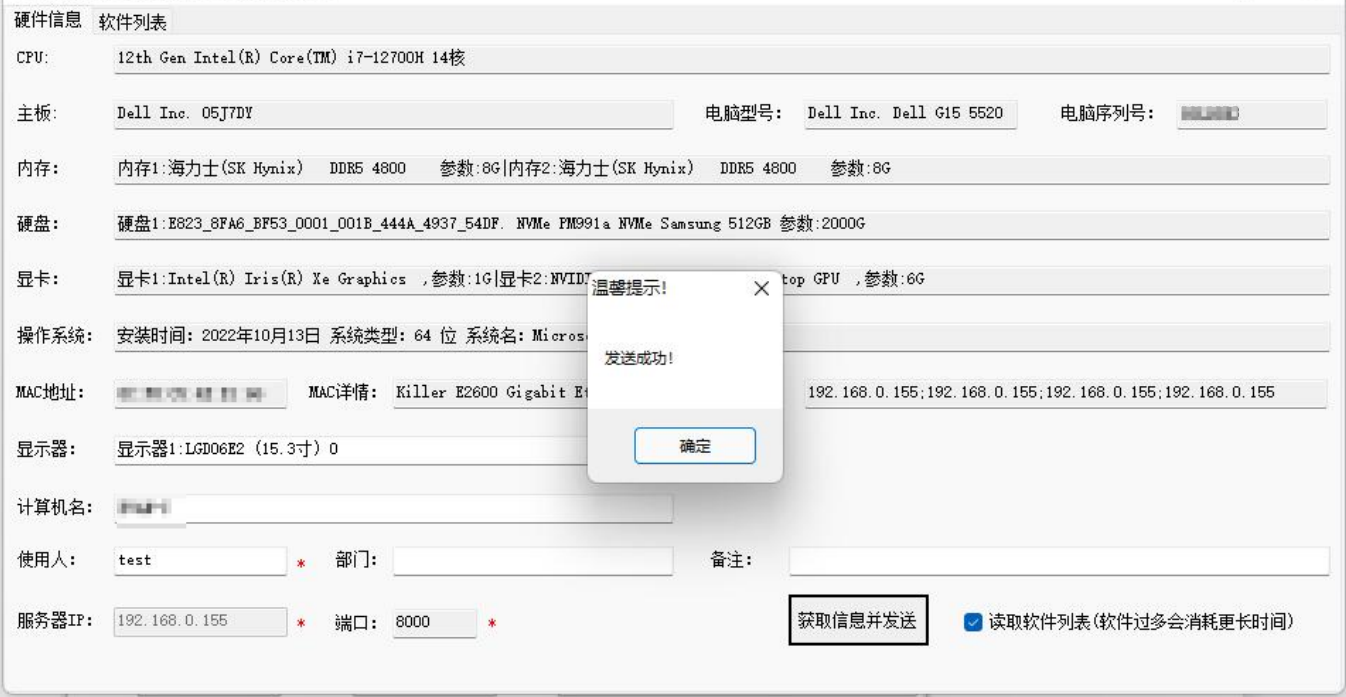Click the 获取信息并发送 button
1346x697 pixels.
pos(858,620)
